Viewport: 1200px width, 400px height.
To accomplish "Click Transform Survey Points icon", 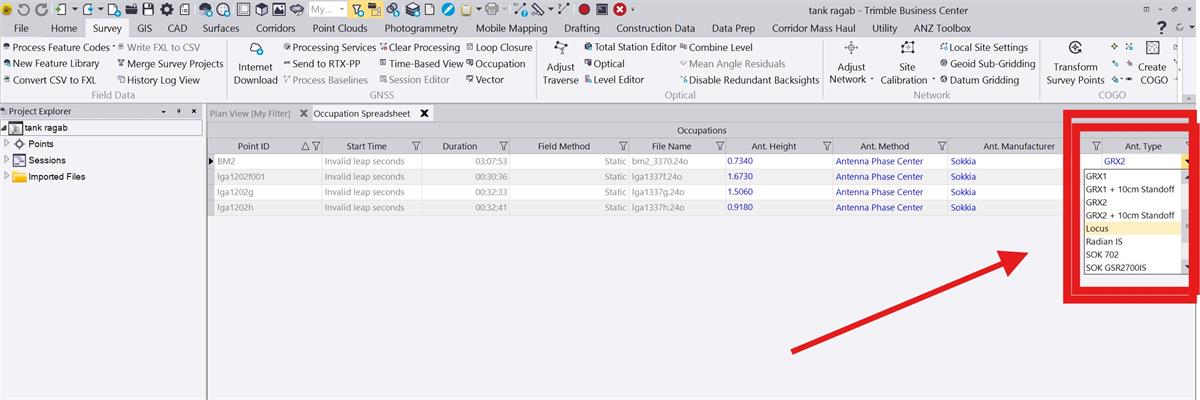I will [x=1076, y=48].
